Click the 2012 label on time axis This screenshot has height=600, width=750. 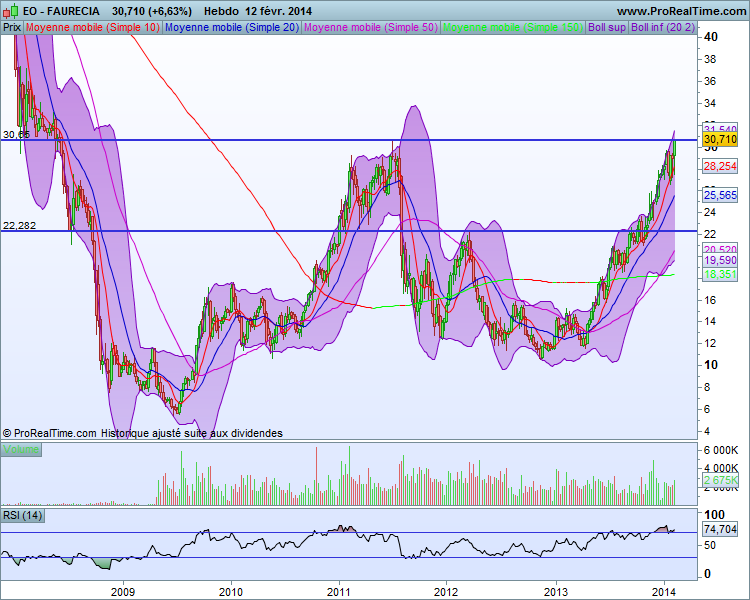click(446, 592)
